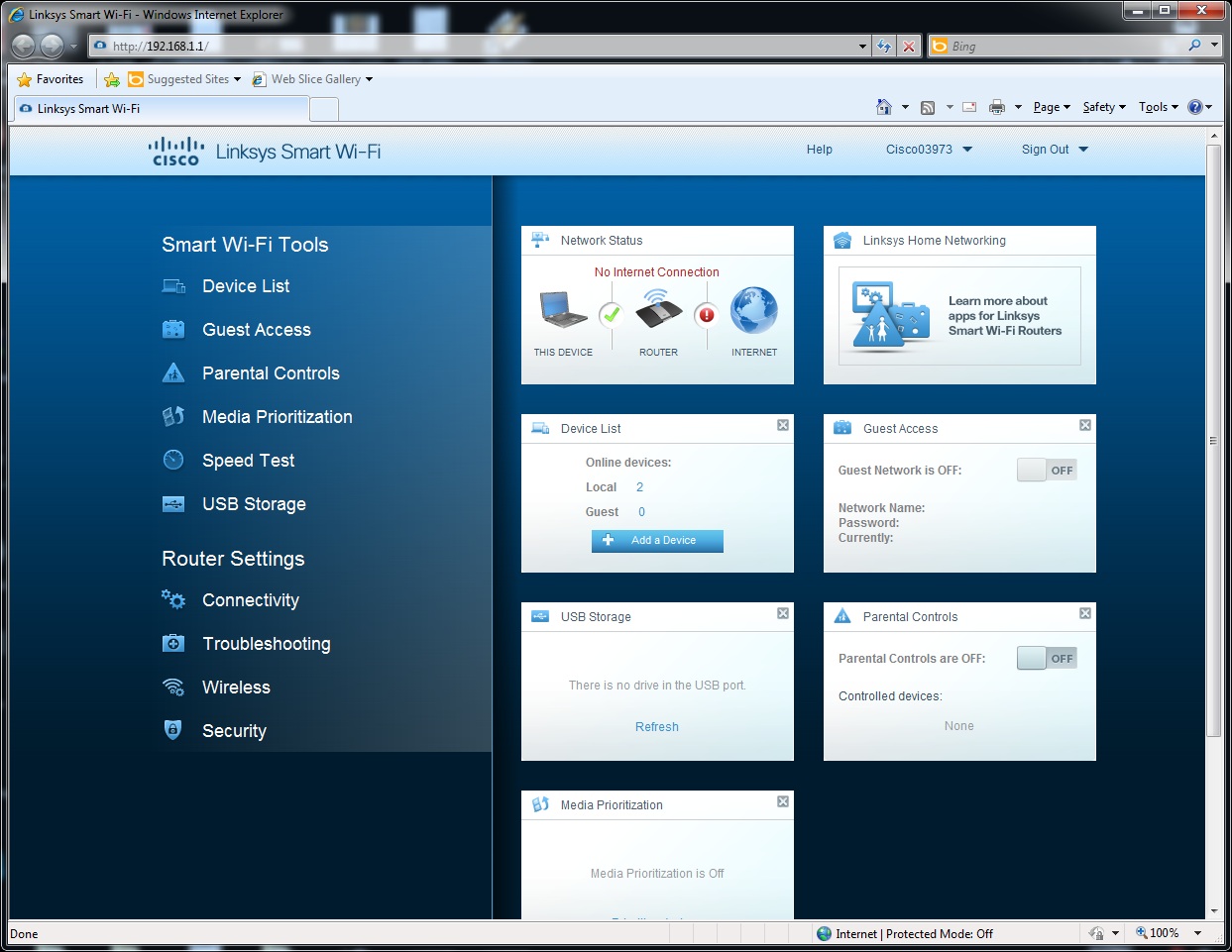This screenshot has width=1232, height=952.
Task: Open Speed Test tool text
Action: coord(248,461)
